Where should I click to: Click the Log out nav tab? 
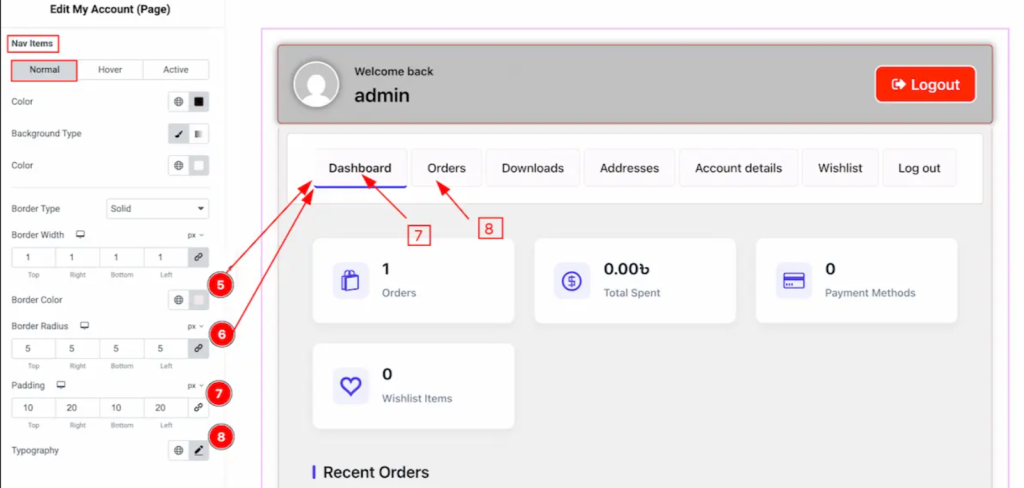[x=920, y=168]
